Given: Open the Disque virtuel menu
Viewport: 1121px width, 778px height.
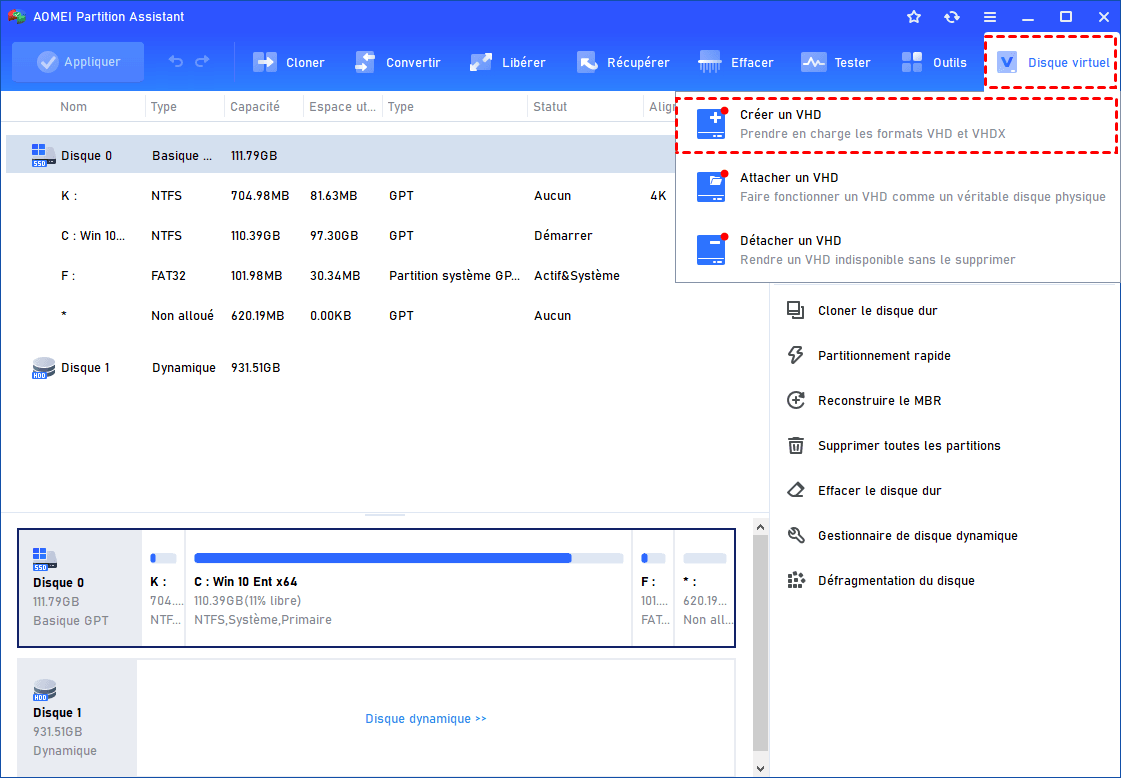Looking at the screenshot, I should 1051,62.
